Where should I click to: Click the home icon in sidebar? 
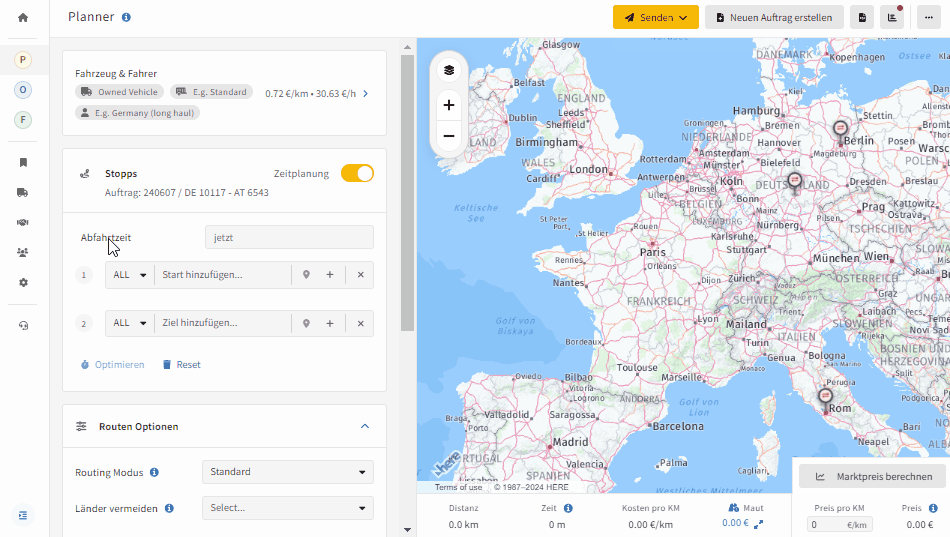[x=23, y=18]
